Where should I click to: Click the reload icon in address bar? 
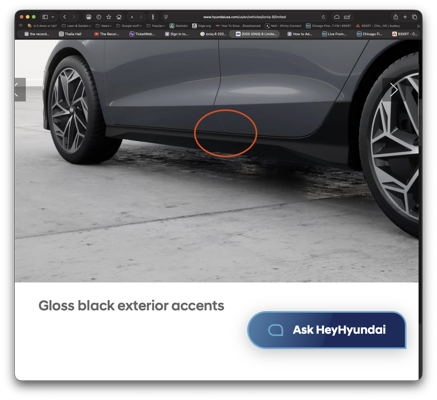click(323, 17)
